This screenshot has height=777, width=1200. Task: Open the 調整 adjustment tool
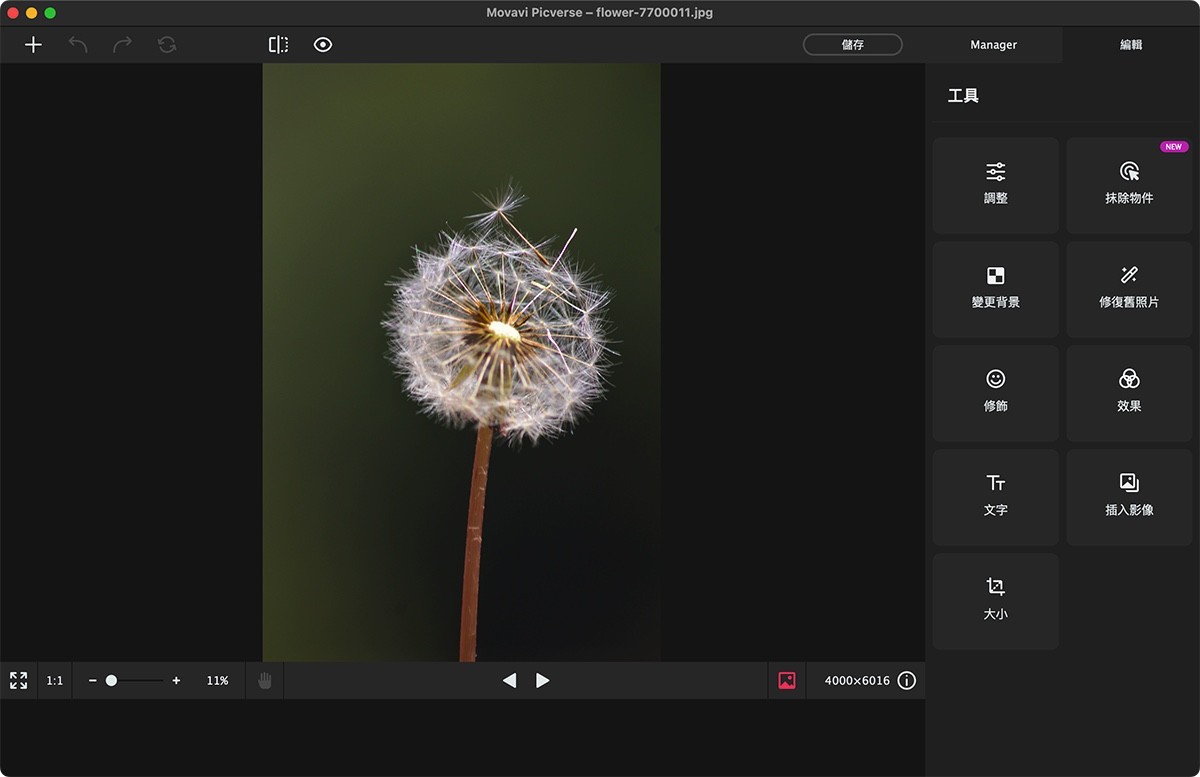coord(995,184)
